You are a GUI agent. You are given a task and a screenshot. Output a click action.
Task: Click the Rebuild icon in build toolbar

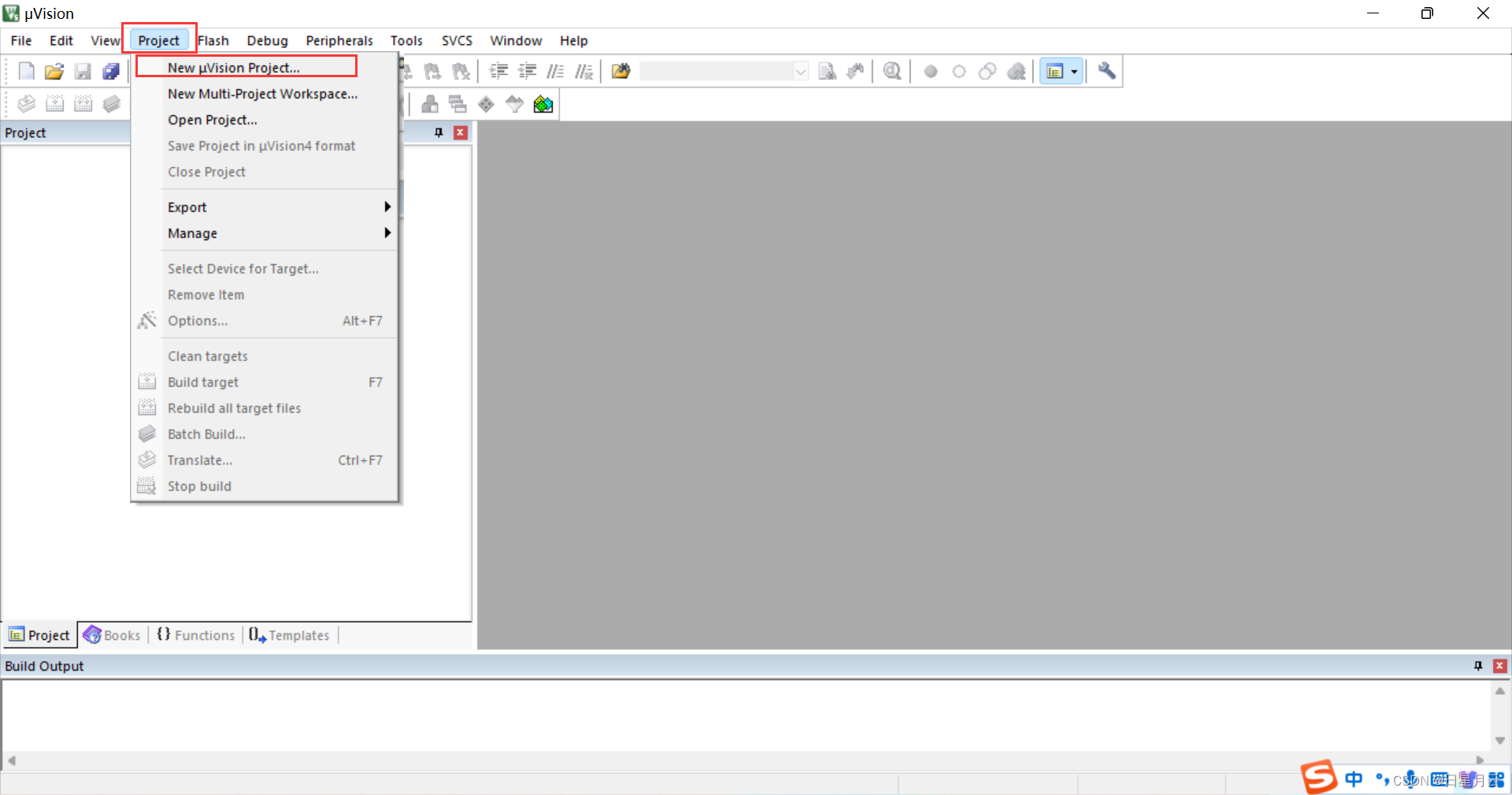click(83, 104)
